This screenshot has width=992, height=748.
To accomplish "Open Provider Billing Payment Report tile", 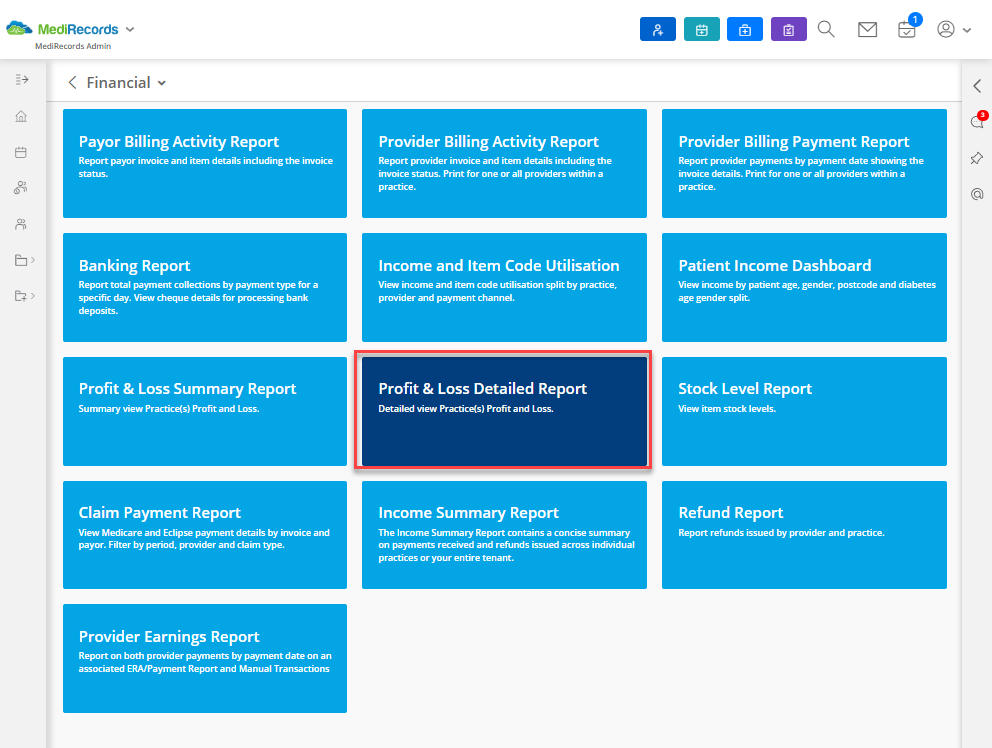I will 804,163.
